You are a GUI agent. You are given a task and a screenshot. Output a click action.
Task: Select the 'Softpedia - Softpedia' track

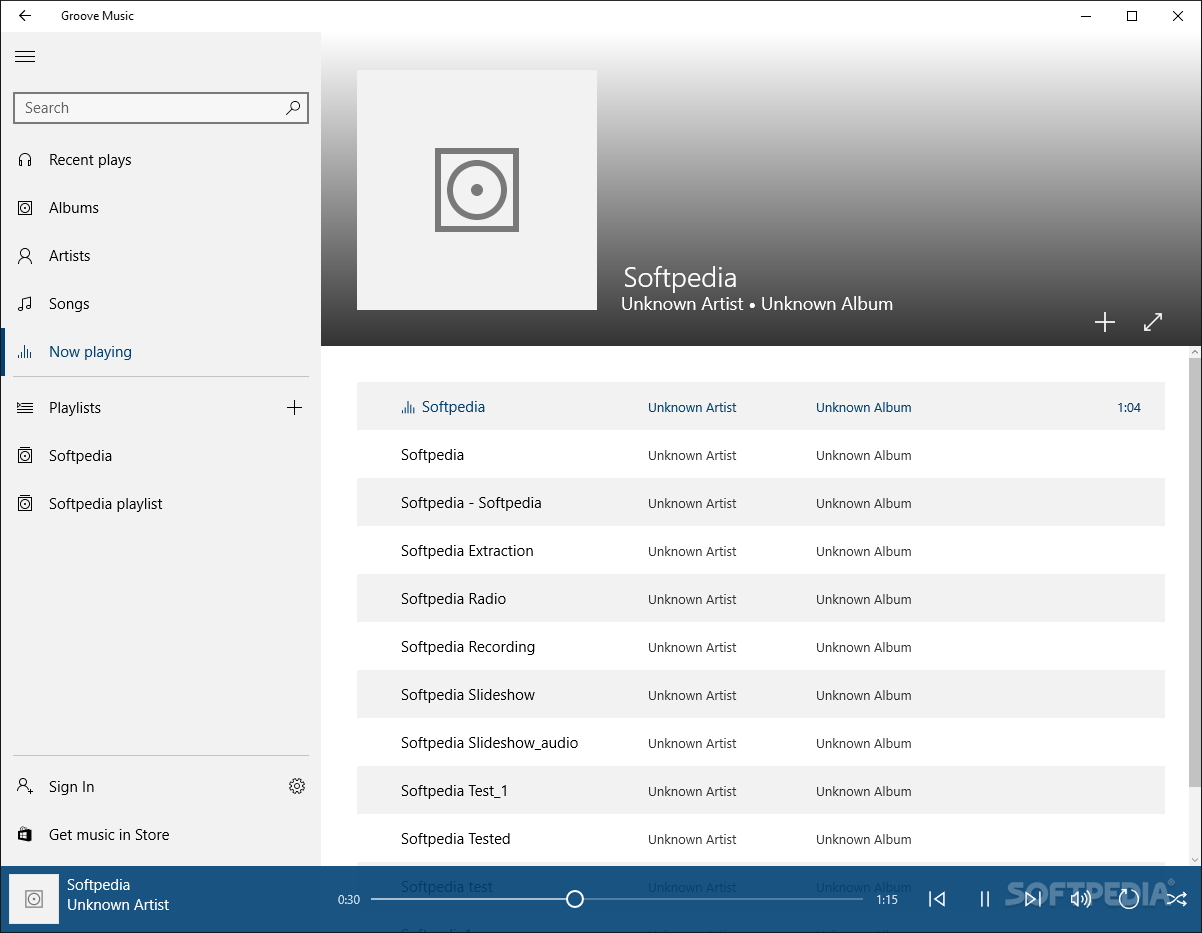[x=761, y=503]
